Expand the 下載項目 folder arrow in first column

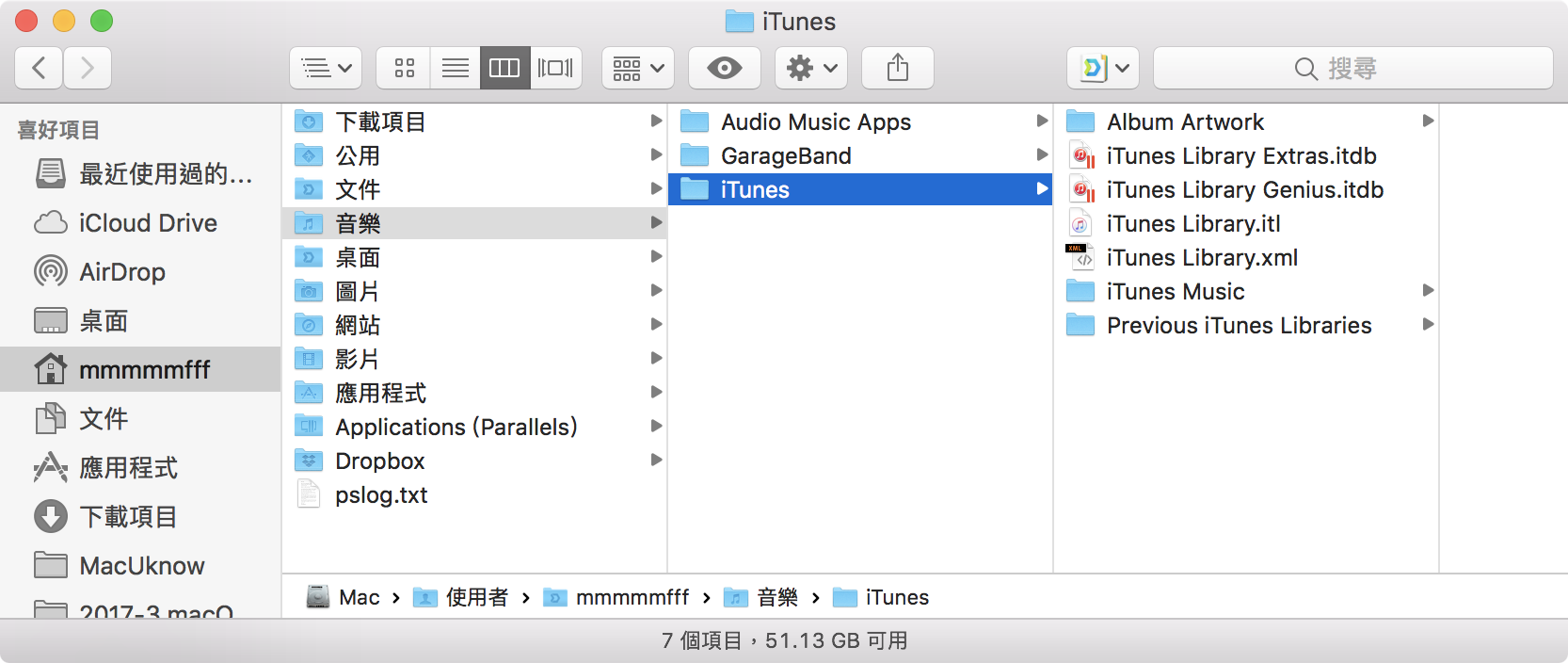(656, 121)
